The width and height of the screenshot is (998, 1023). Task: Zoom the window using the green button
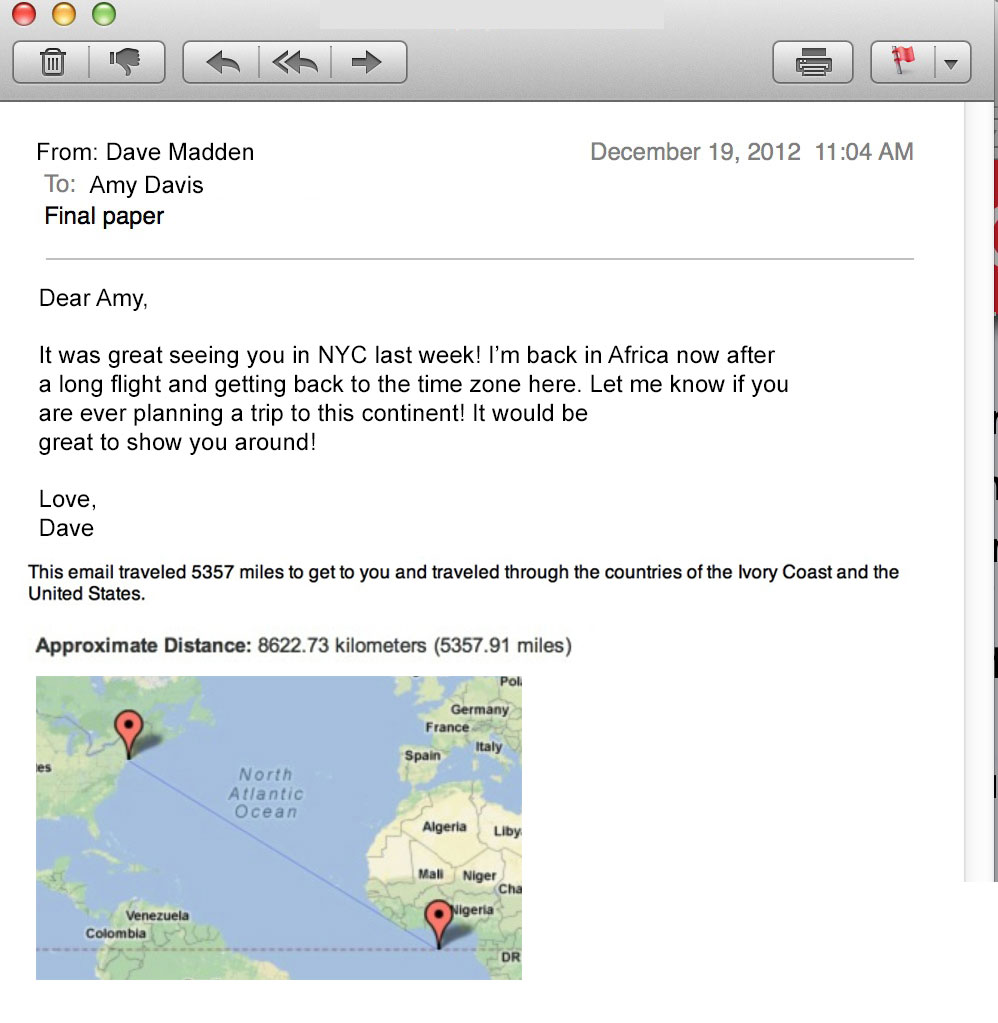pos(103,14)
